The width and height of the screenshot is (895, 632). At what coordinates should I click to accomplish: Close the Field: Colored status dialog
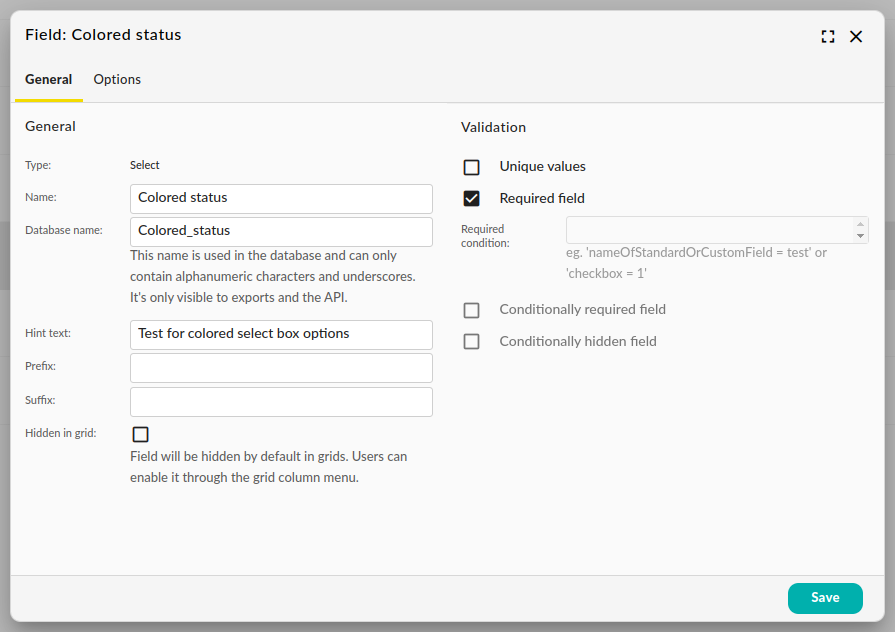coord(856,36)
